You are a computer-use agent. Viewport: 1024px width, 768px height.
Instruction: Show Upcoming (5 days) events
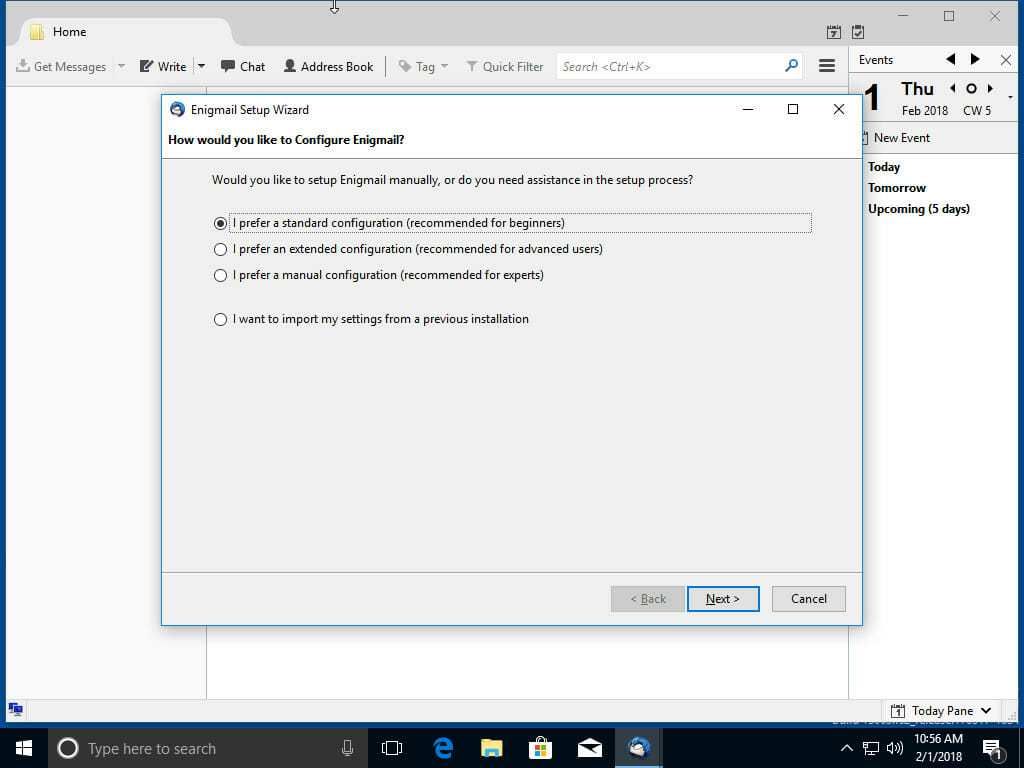point(918,208)
